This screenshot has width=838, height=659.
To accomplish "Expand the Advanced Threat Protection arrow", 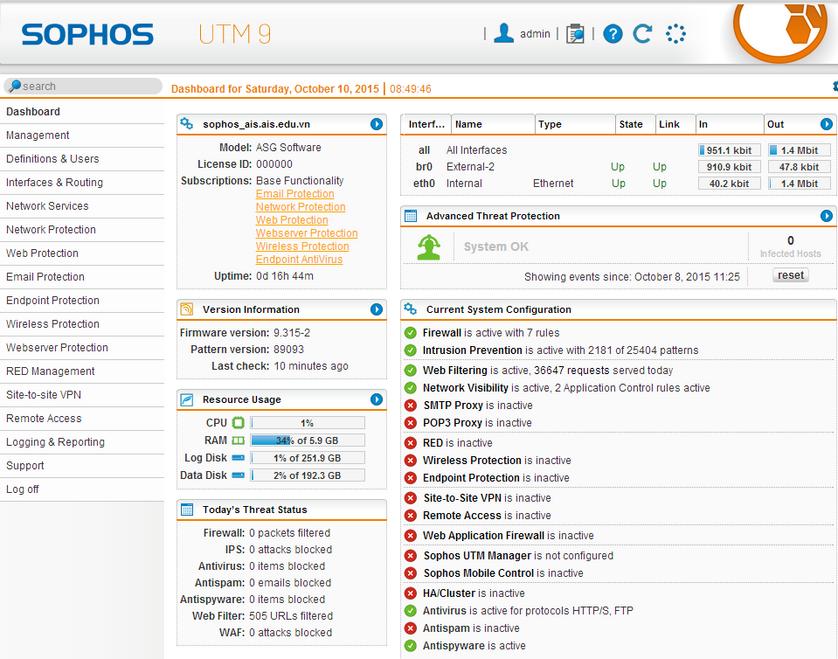I will (x=826, y=216).
